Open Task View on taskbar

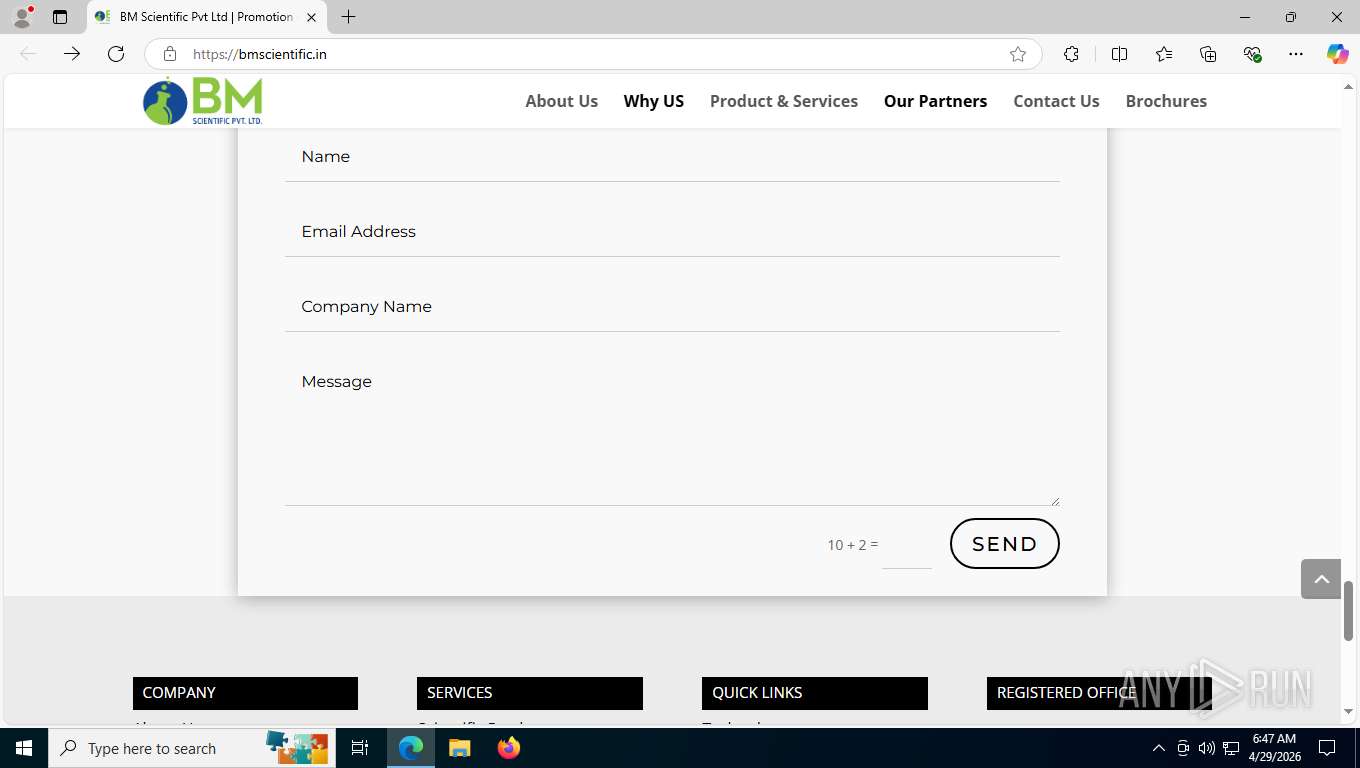[x=360, y=748]
